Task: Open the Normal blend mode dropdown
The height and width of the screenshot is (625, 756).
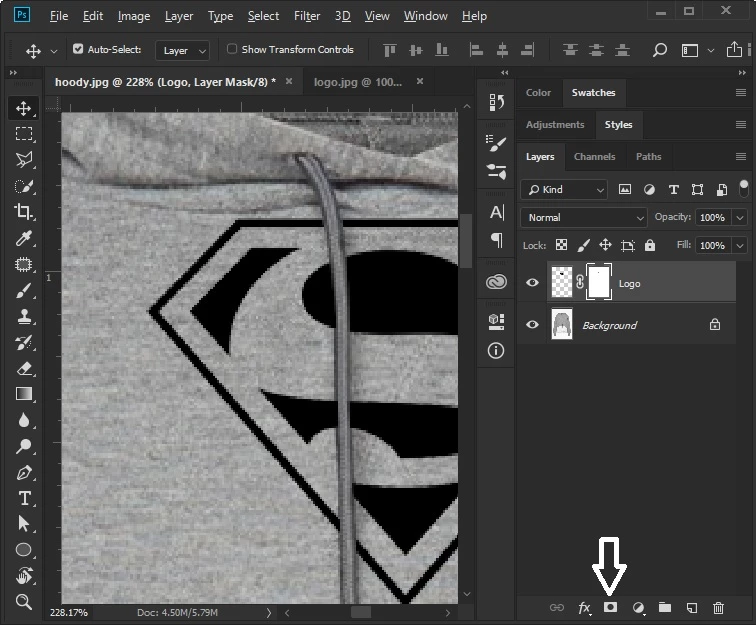Action: click(x=583, y=217)
